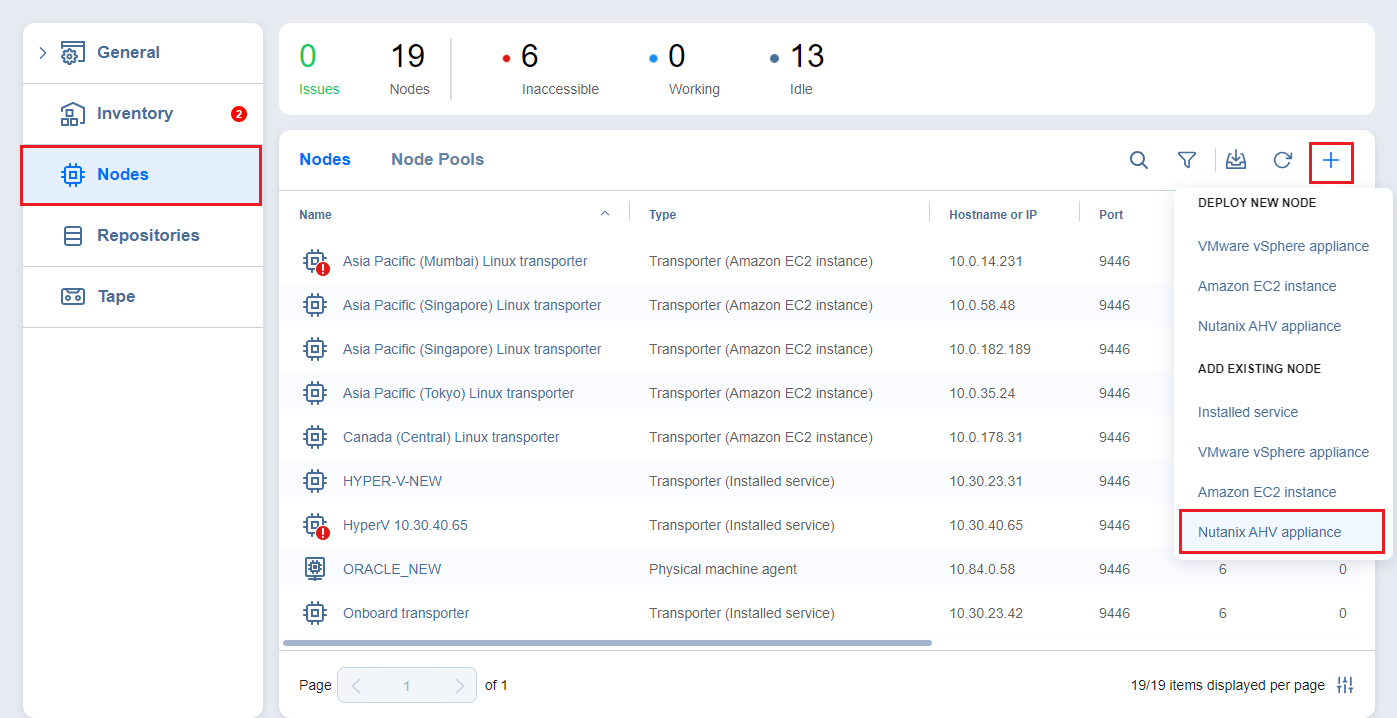Refresh the nodes list

tap(1282, 160)
